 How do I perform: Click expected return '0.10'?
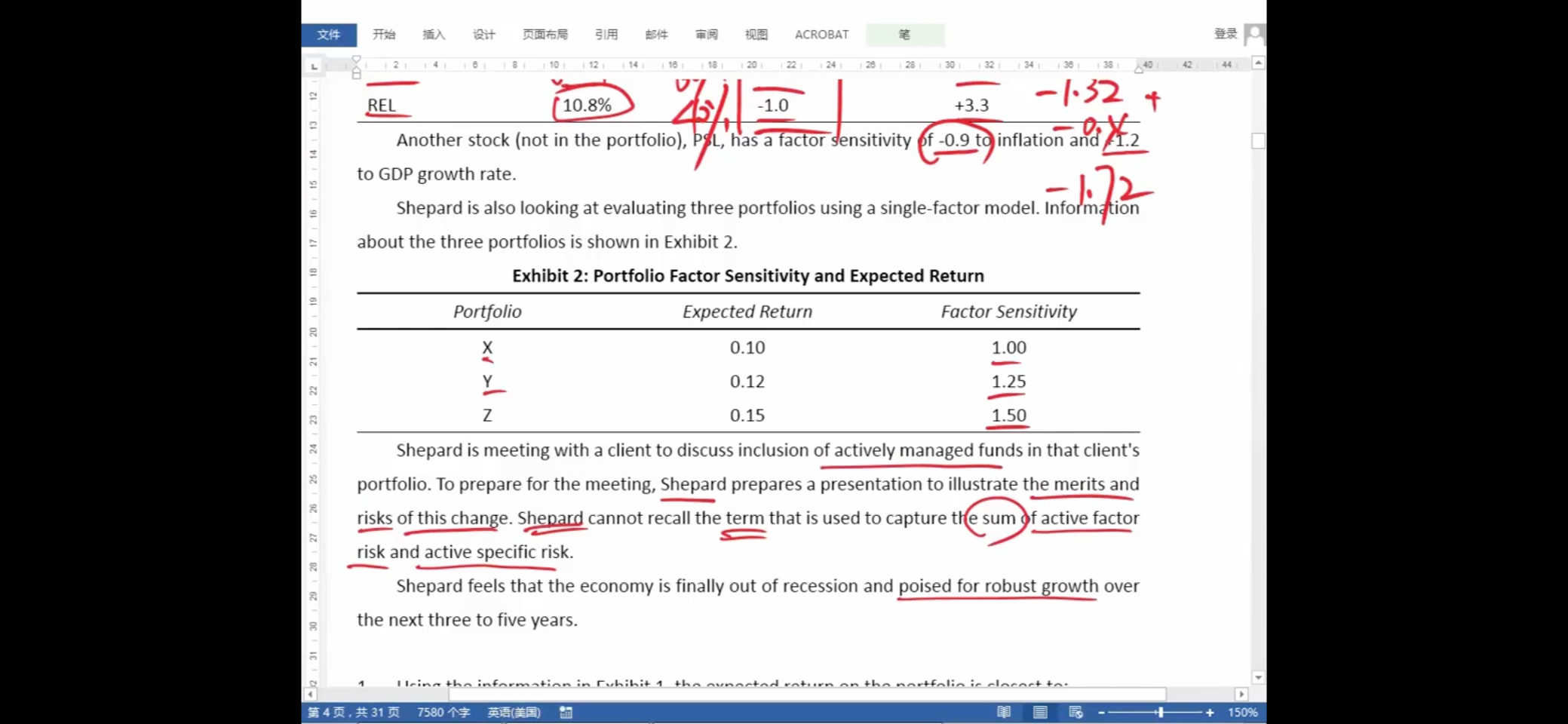click(747, 348)
